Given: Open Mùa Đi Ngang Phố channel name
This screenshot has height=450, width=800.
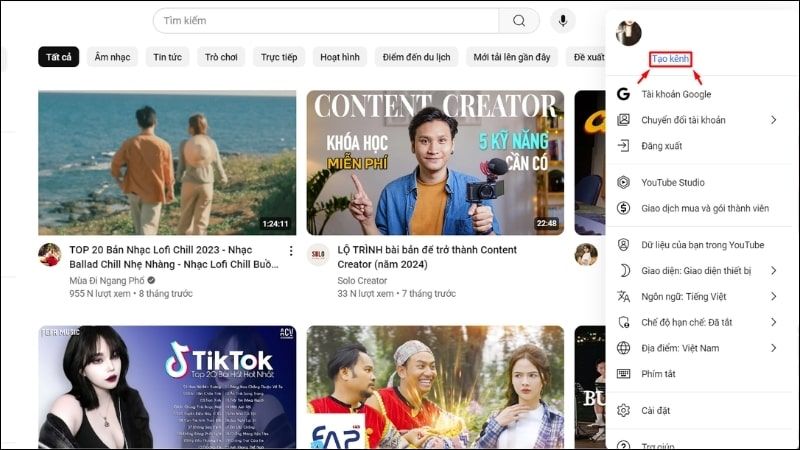Looking at the screenshot, I should pyautogui.click(x=107, y=281).
